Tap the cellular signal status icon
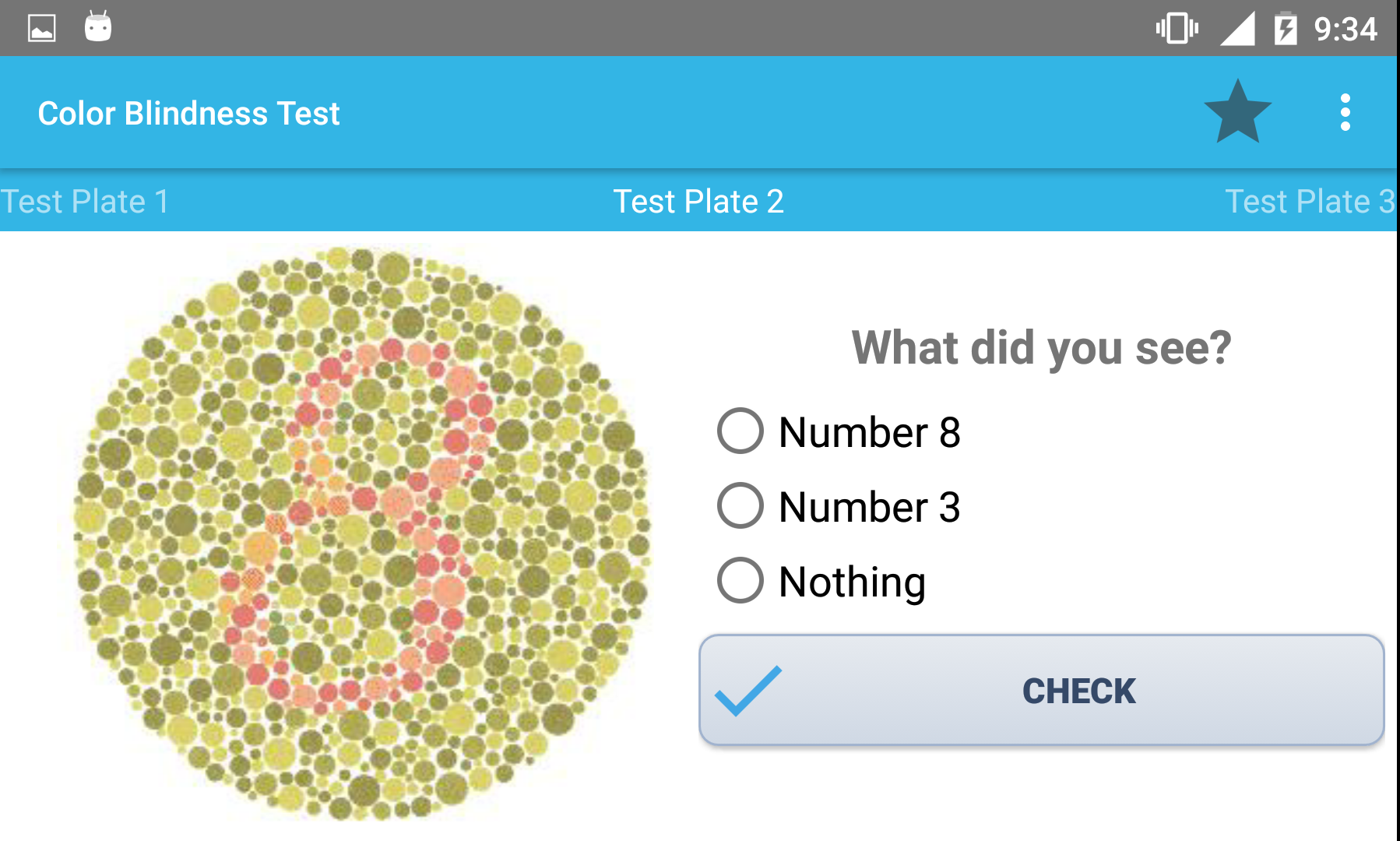Viewport: 1400px width, 841px height. point(1236,29)
